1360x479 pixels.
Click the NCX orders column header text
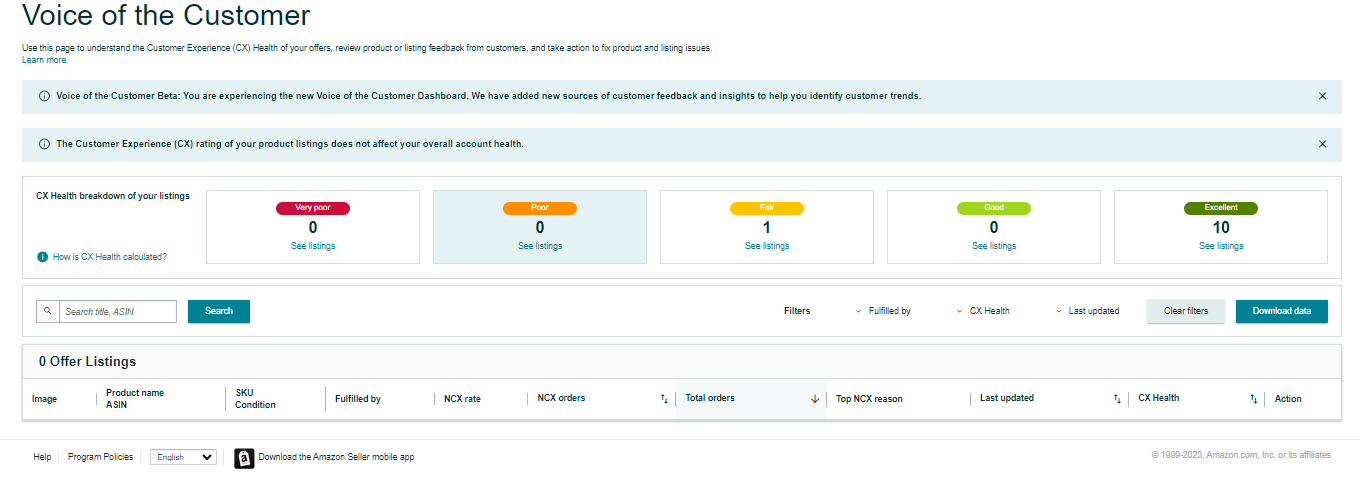click(561, 398)
